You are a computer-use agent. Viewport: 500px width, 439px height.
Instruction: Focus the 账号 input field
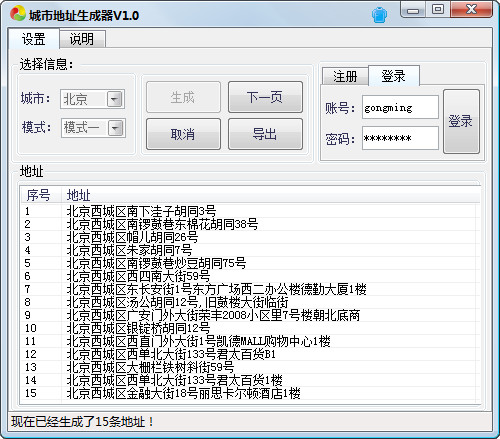pos(400,107)
